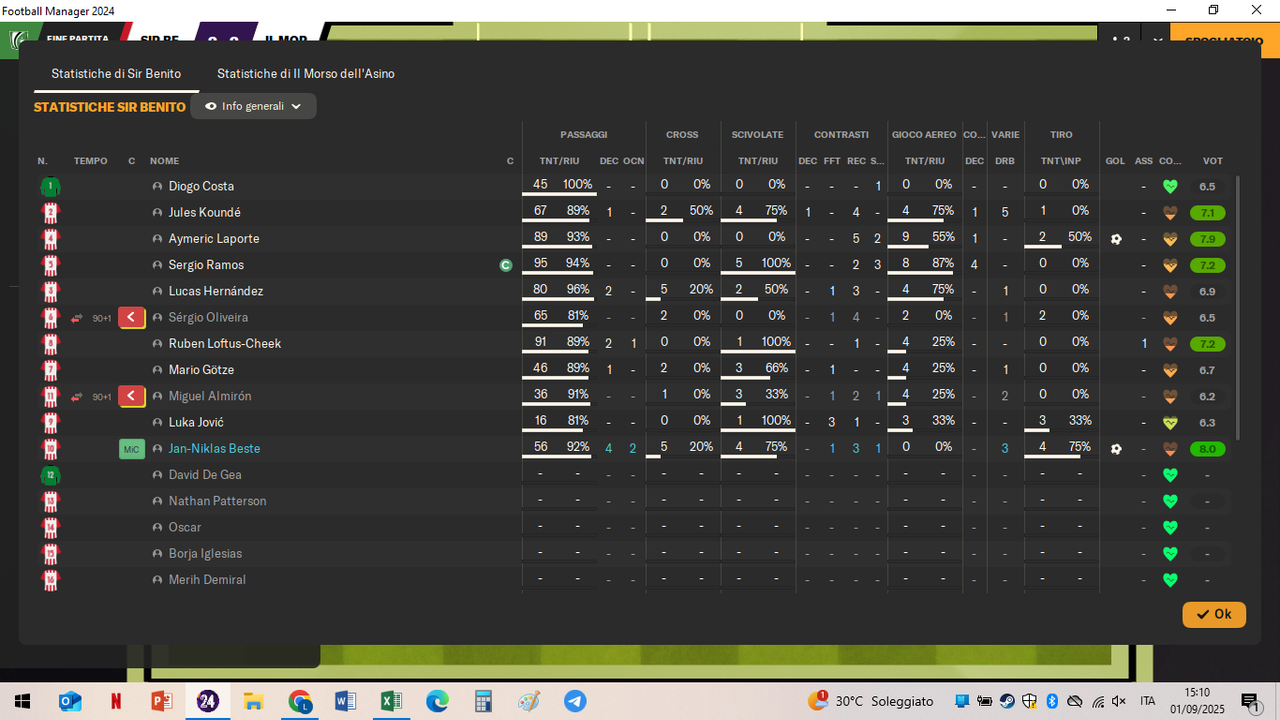Click the goal ball icon for Aymeric Laporte
Viewport: 1280px width, 720px height.
[x=1116, y=239]
